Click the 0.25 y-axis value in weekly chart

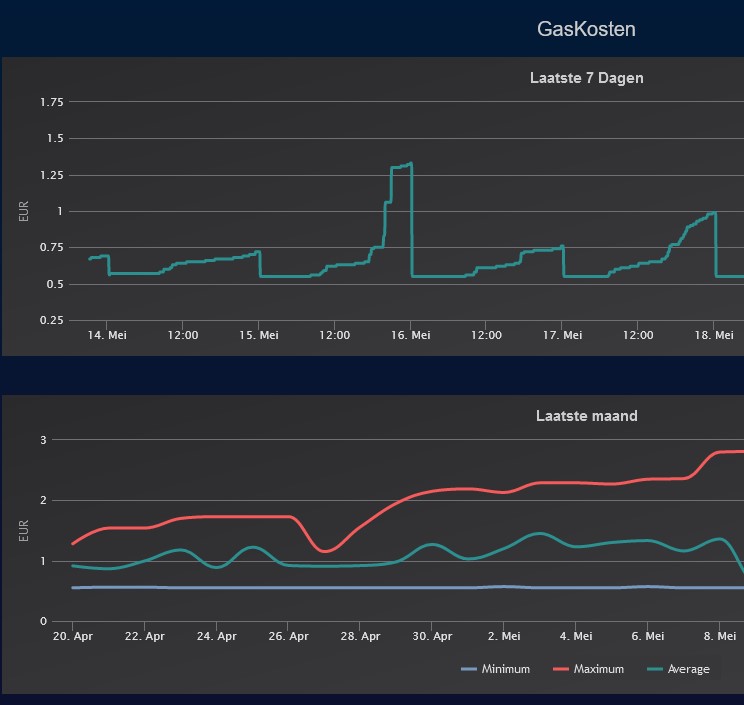click(x=51, y=321)
